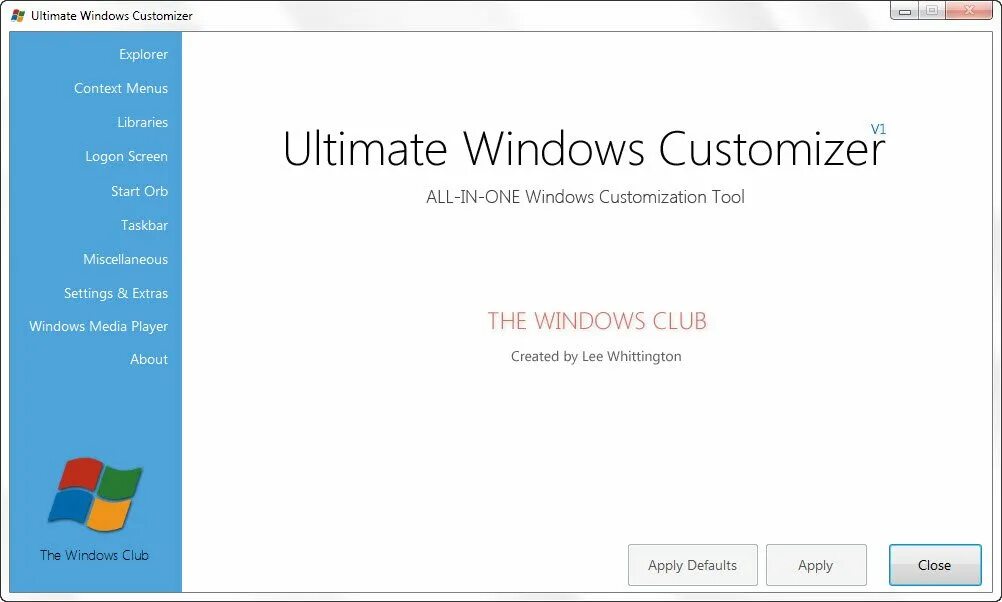Viewport: 1002px width, 602px height.
Task: Go to Logon Screen settings
Action: click(127, 157)
